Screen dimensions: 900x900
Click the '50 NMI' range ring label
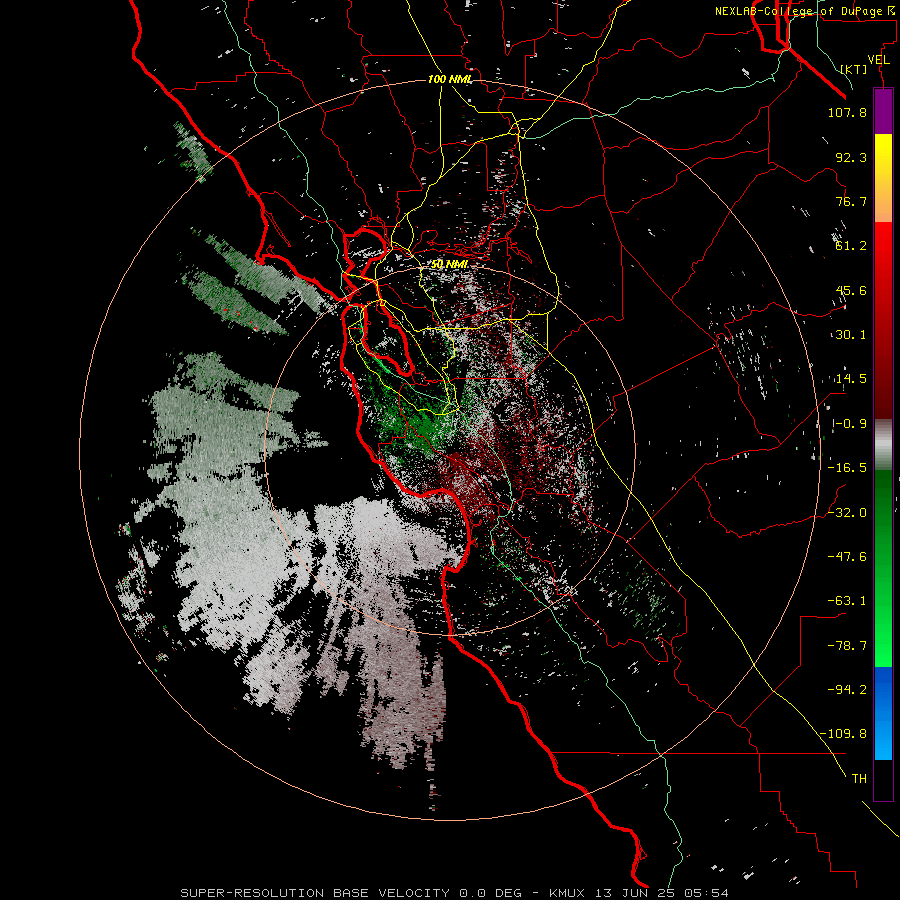coord(449,264)
